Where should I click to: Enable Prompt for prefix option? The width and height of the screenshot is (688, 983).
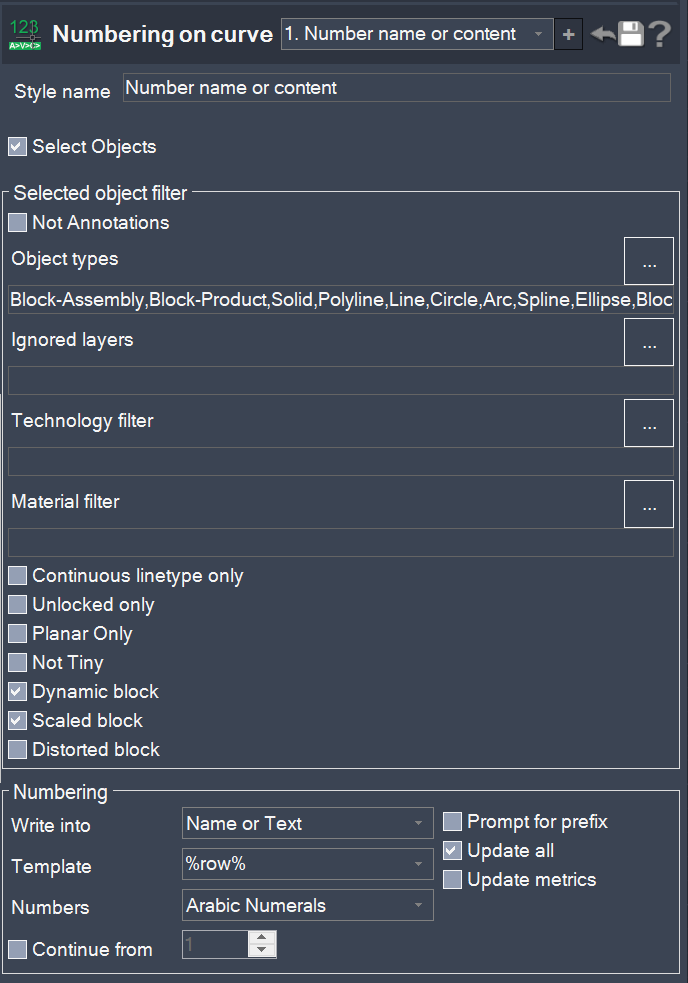pyautogui.click(x=452, y=822)
